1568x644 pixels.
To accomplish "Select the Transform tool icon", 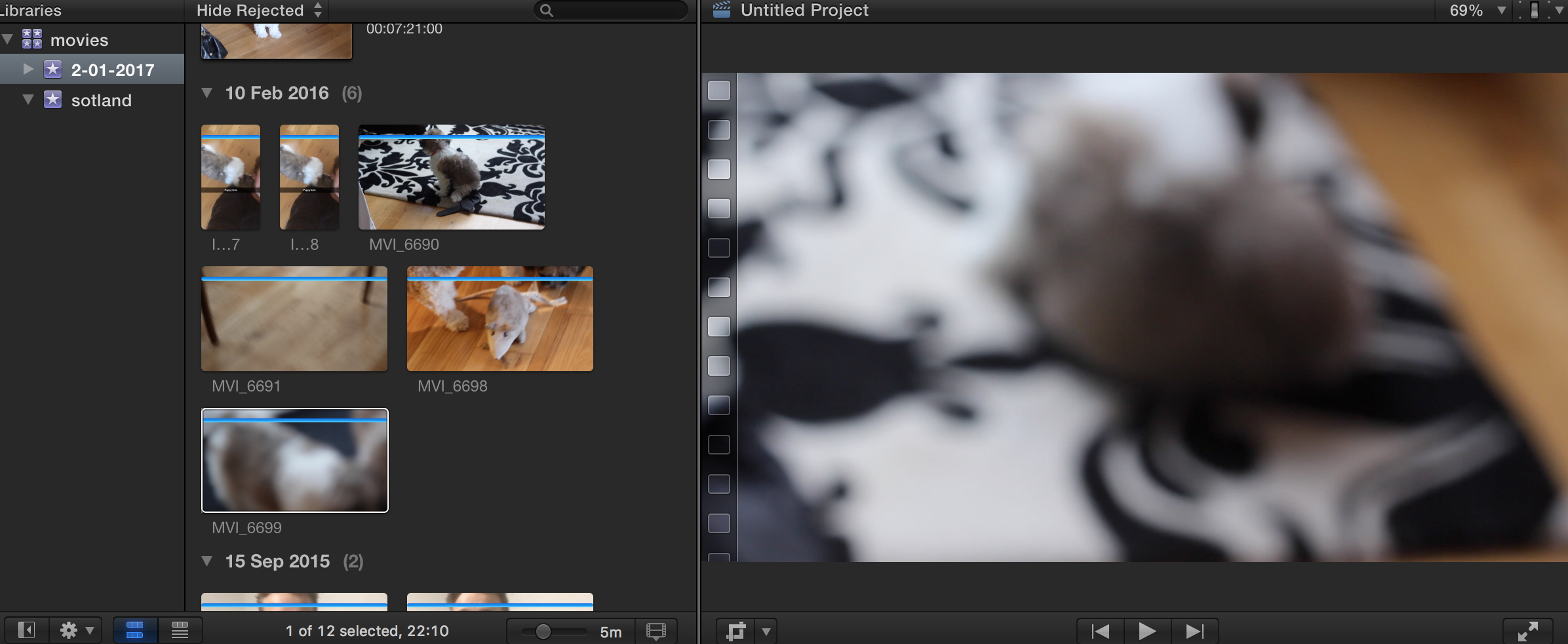I will [x=737, y=632].
